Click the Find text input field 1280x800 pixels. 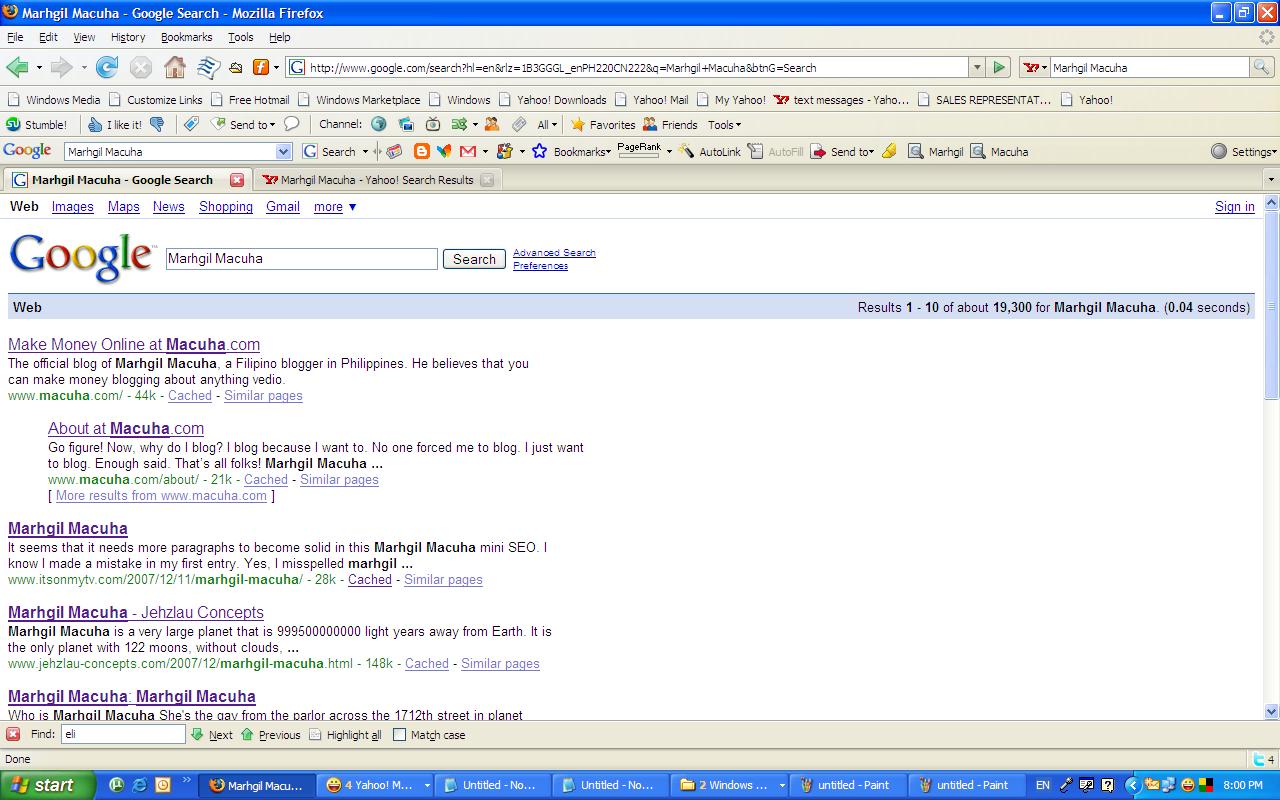coord(123,734)
